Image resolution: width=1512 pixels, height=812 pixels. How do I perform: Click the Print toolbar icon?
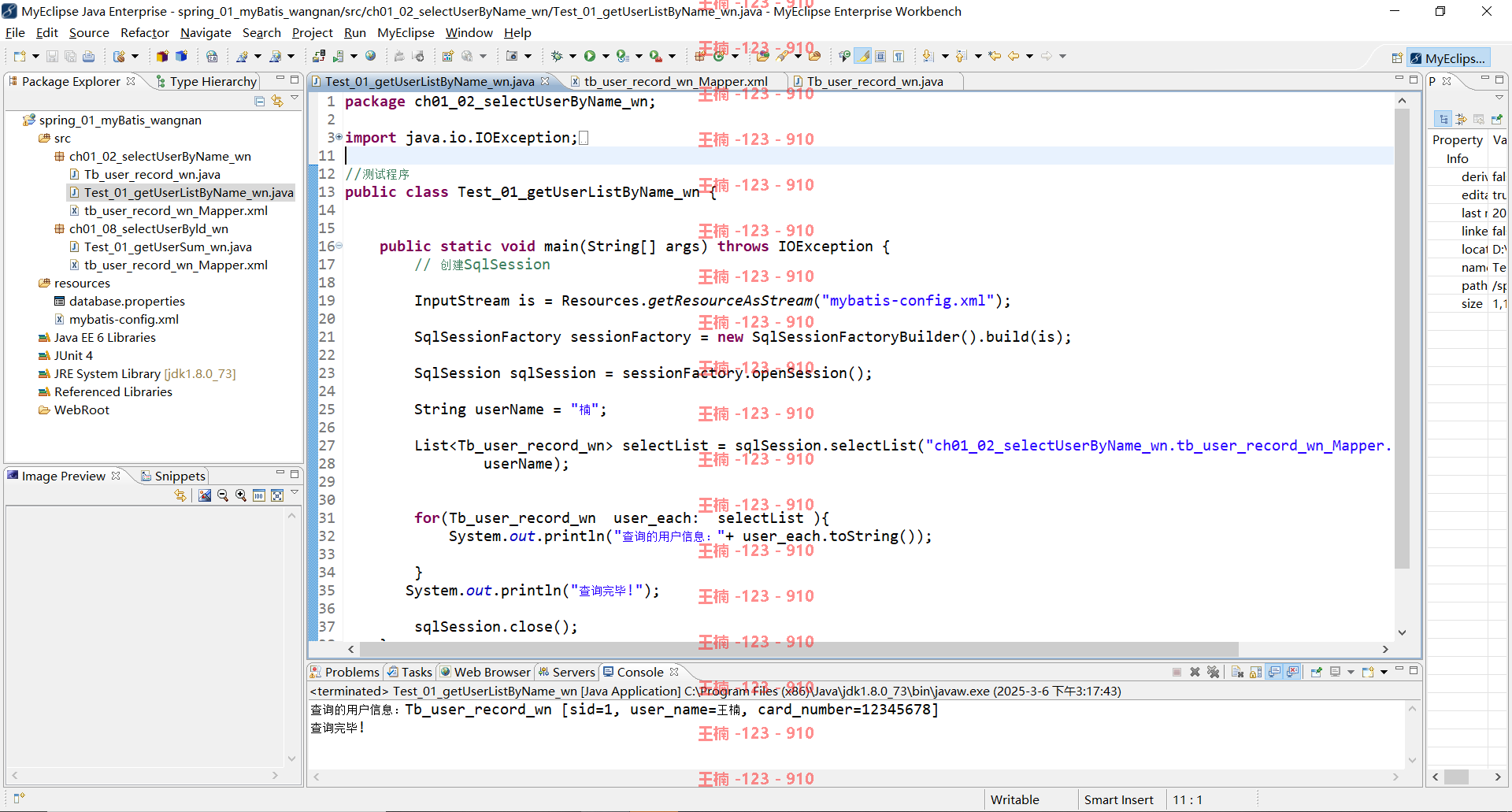(x=88, y=56)
